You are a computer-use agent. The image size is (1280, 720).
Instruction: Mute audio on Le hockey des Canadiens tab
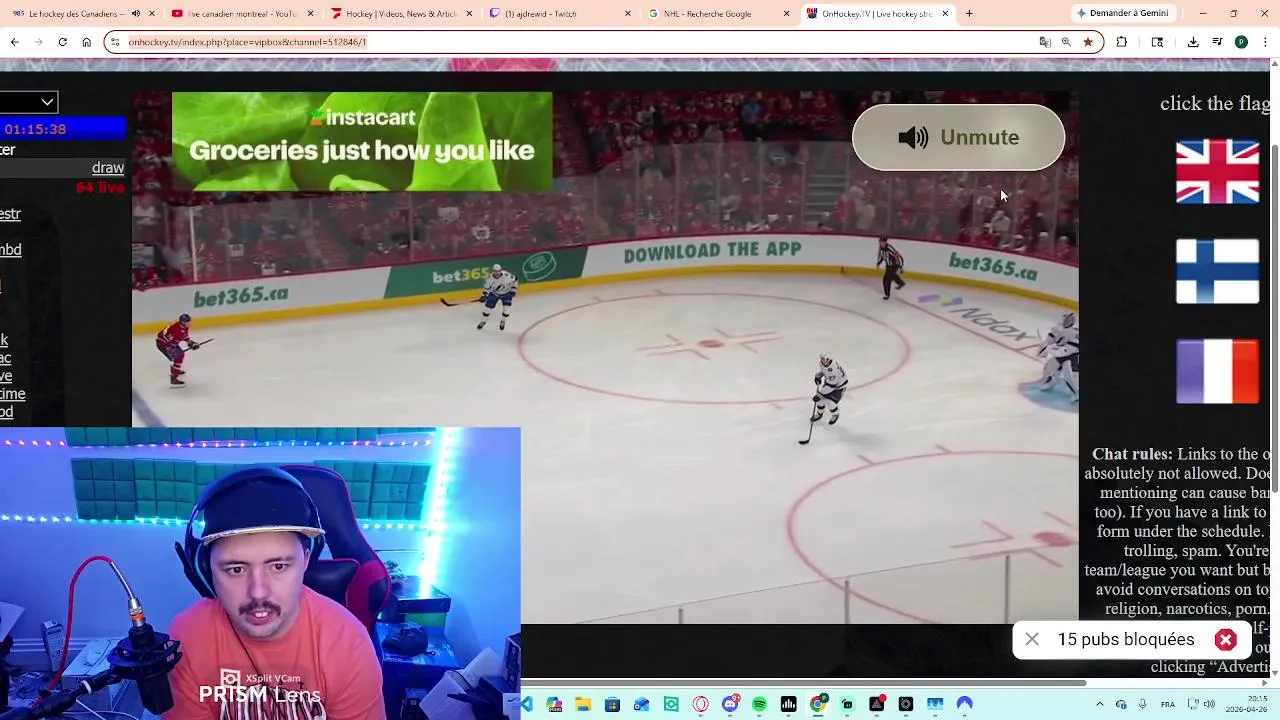point(136,14)
